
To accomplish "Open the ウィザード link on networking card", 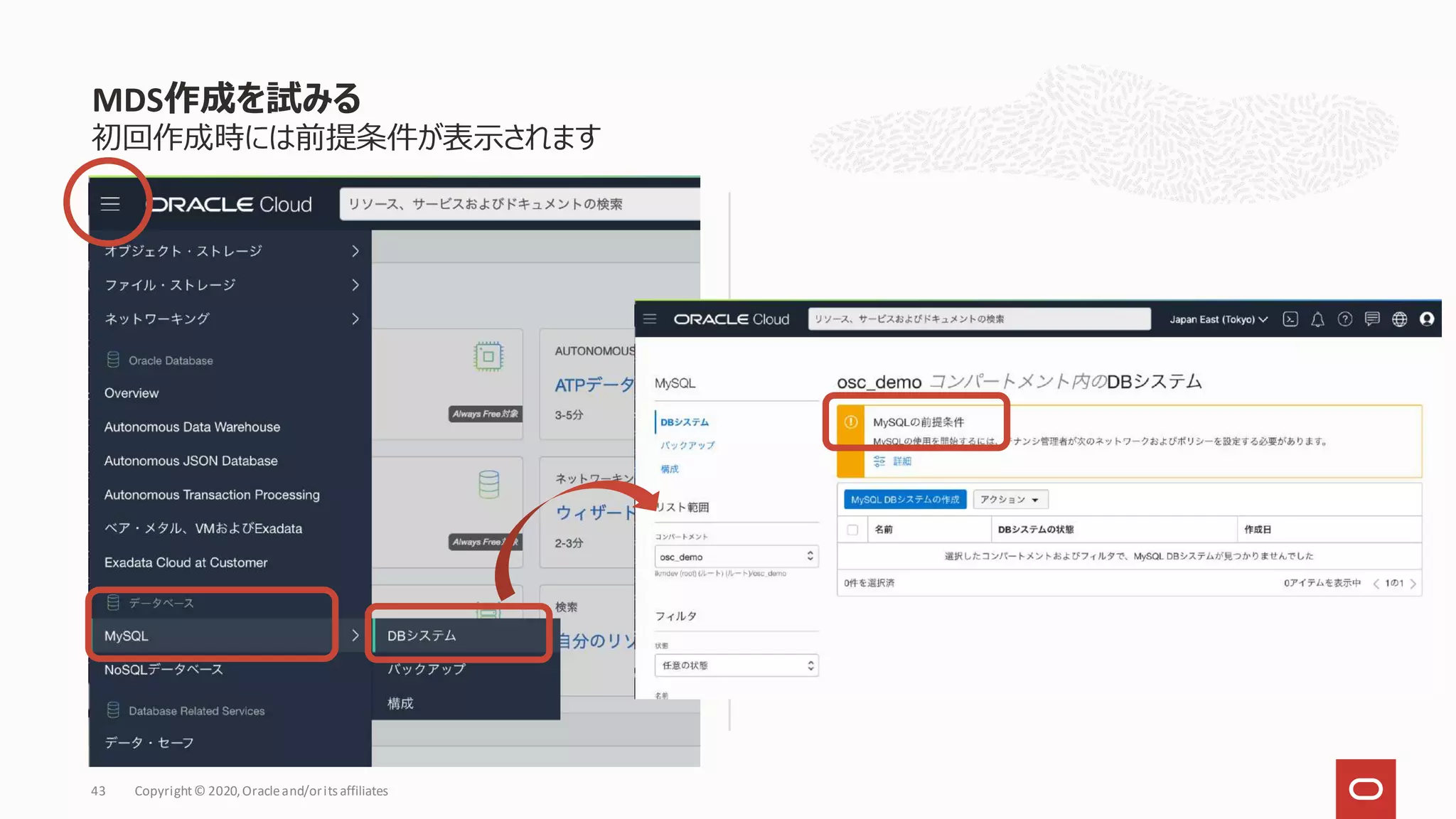I will [x=594, y=513].
